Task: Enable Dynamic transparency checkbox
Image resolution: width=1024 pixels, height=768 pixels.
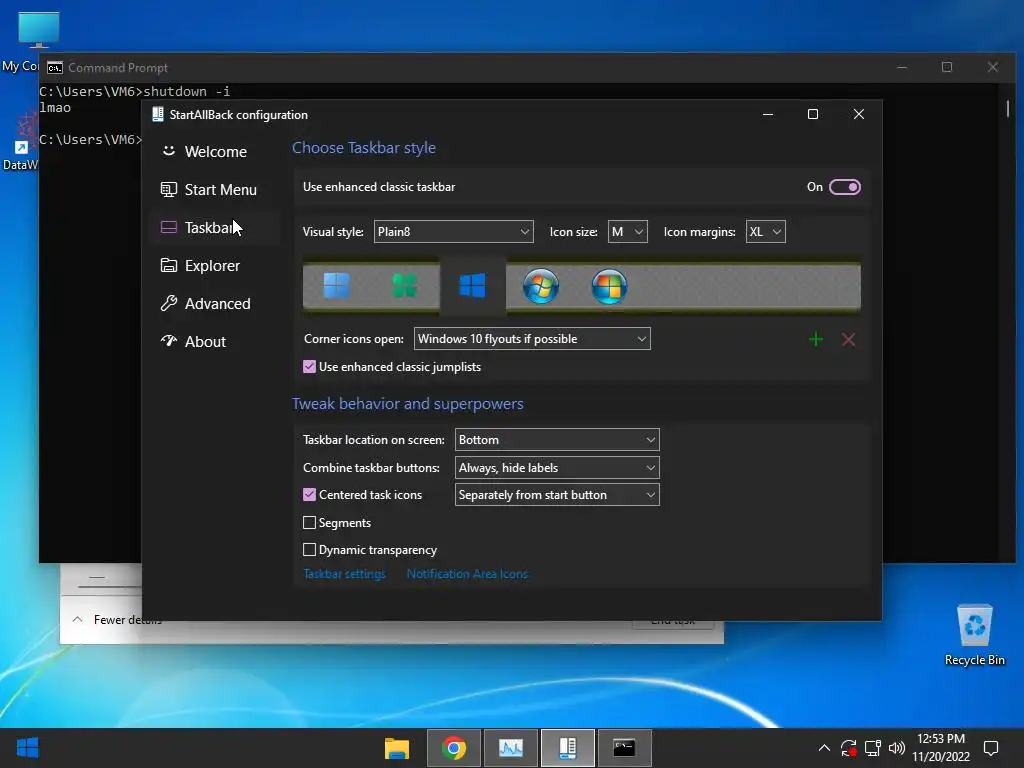Action: click(x=310, y=550)
